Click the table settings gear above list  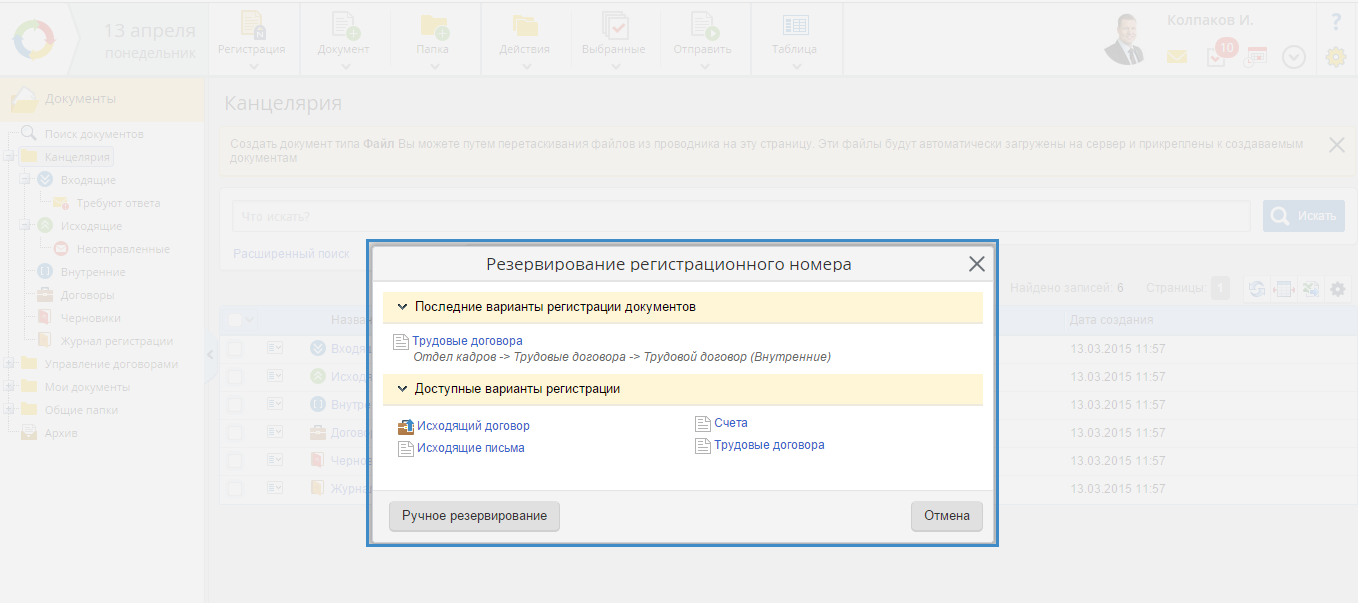click(x=1337, y=289)
